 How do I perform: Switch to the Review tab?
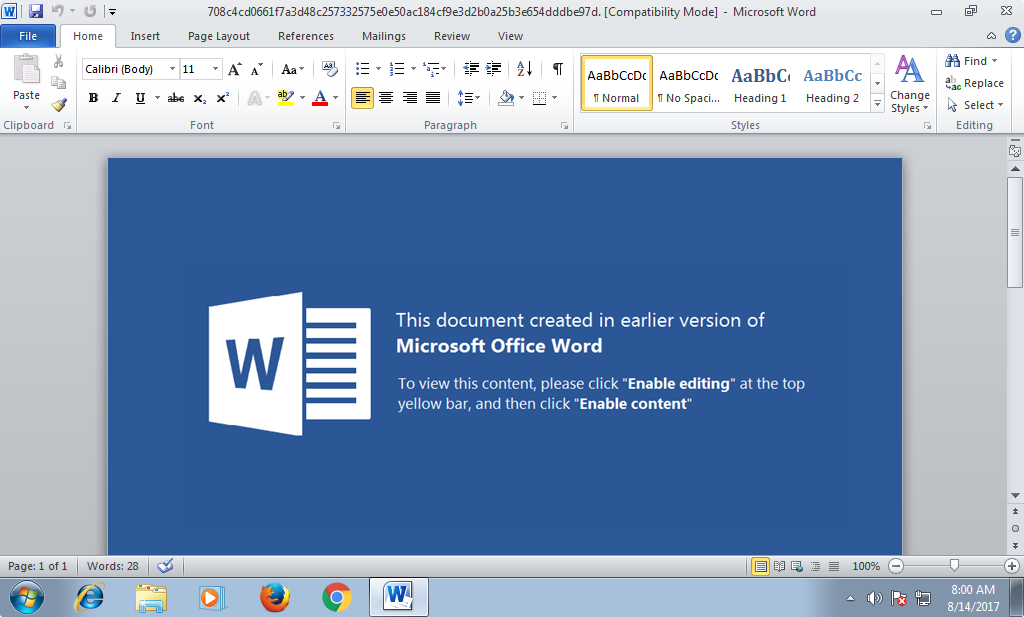click(451, 36)
